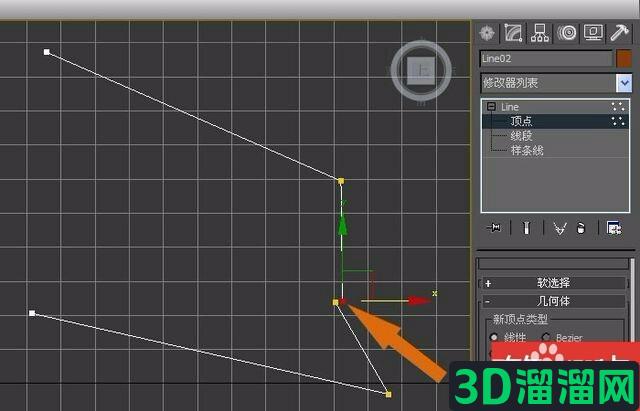Select the Bezier vertex type radio

546,337
